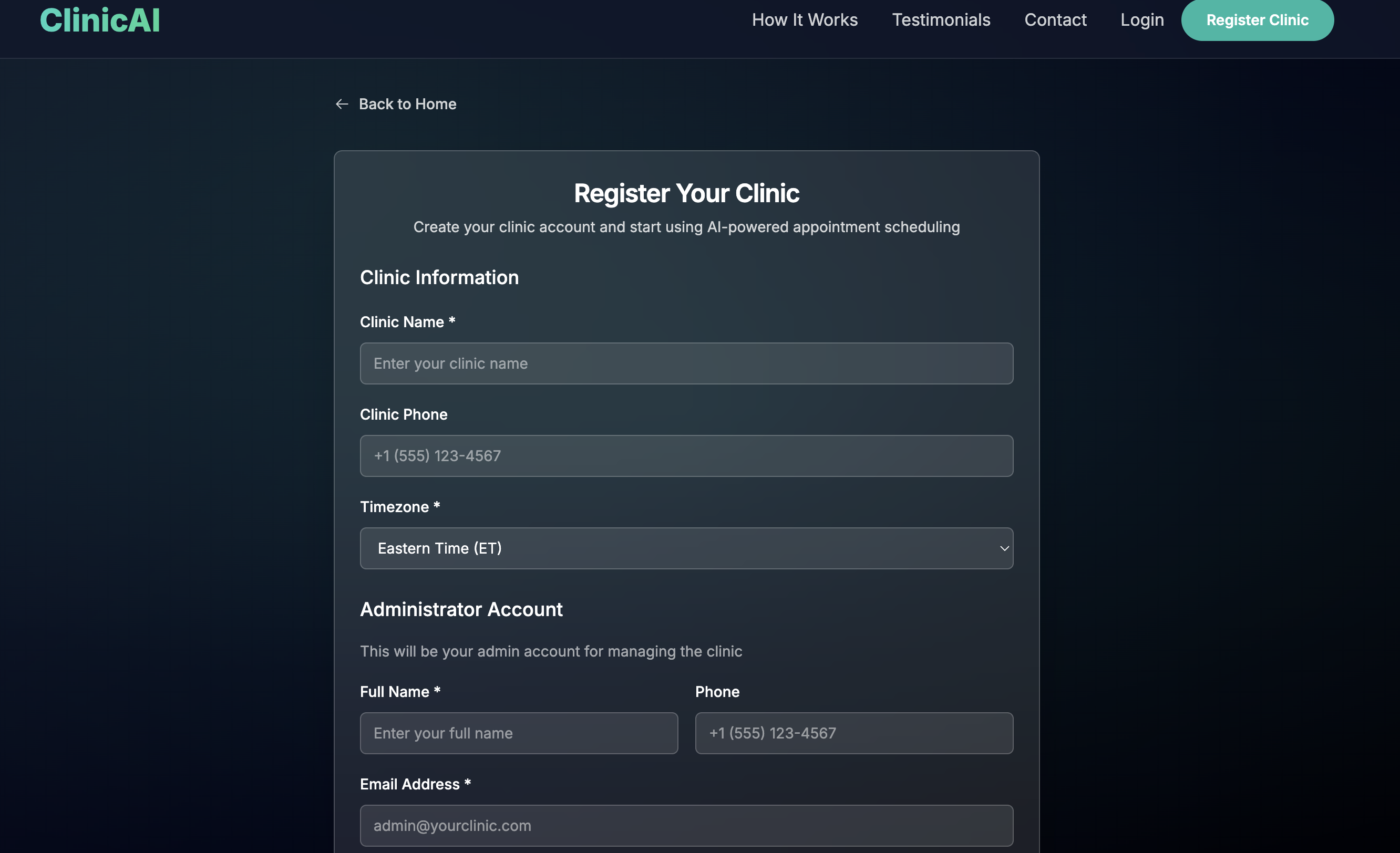
Task: Click the timezone dropdown chevron arrow
Action: (1004, 548)
